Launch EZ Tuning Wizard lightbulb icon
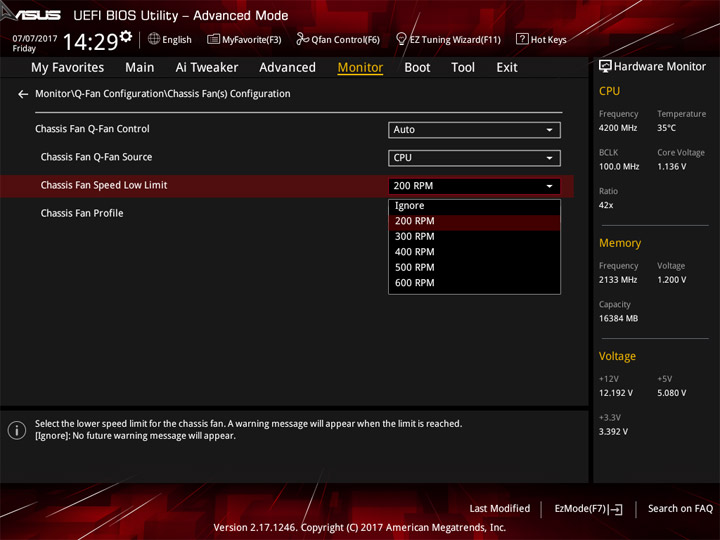The width and height of the screenshot is (720, 540). point(401,39)
